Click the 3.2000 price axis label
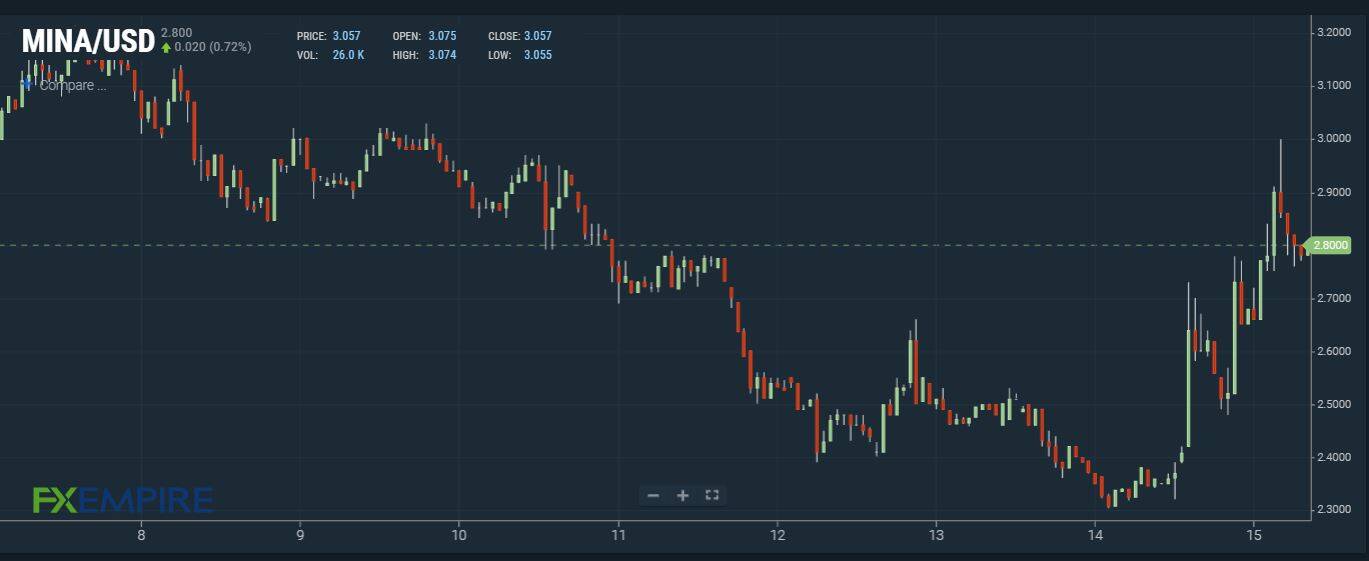The image size is (1369, 561). [1335, 33]
